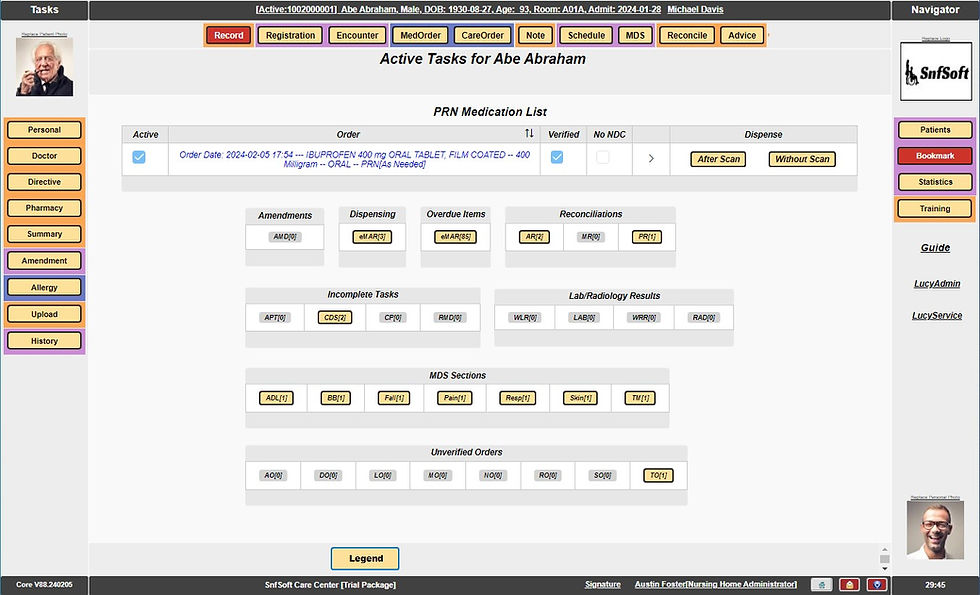Open the Resp[1] MDS section
The height and width of the screenshot is (595, 980).
tap(518, 398)
